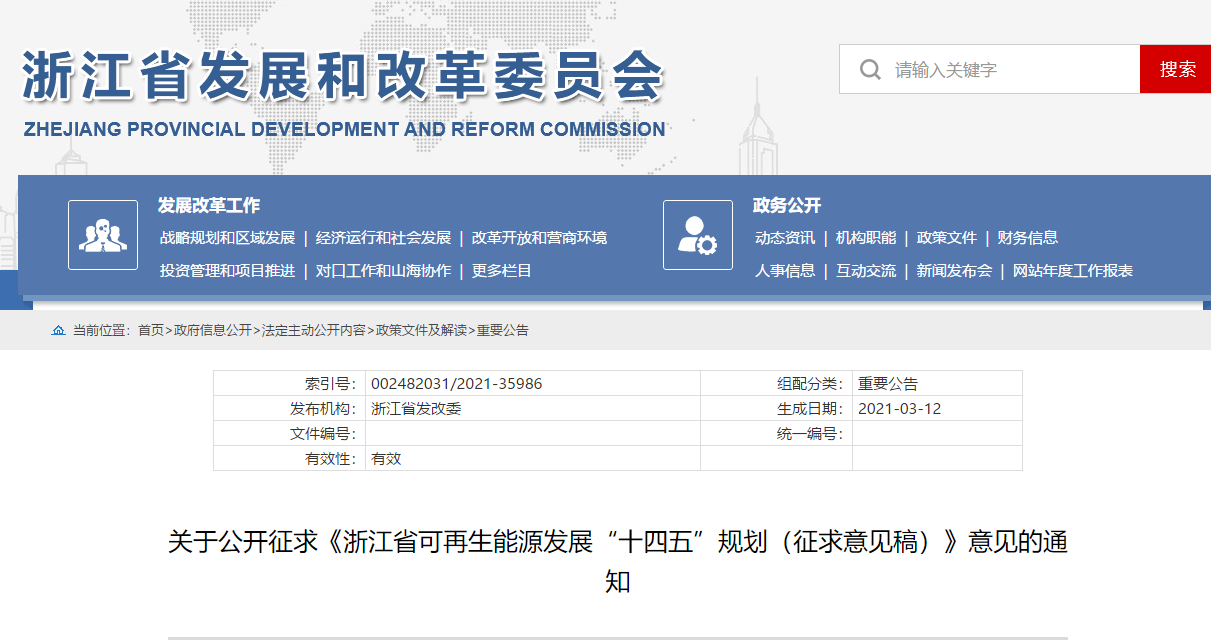Click 政府信息公开 breadcrumb link

tap(212, 330)
